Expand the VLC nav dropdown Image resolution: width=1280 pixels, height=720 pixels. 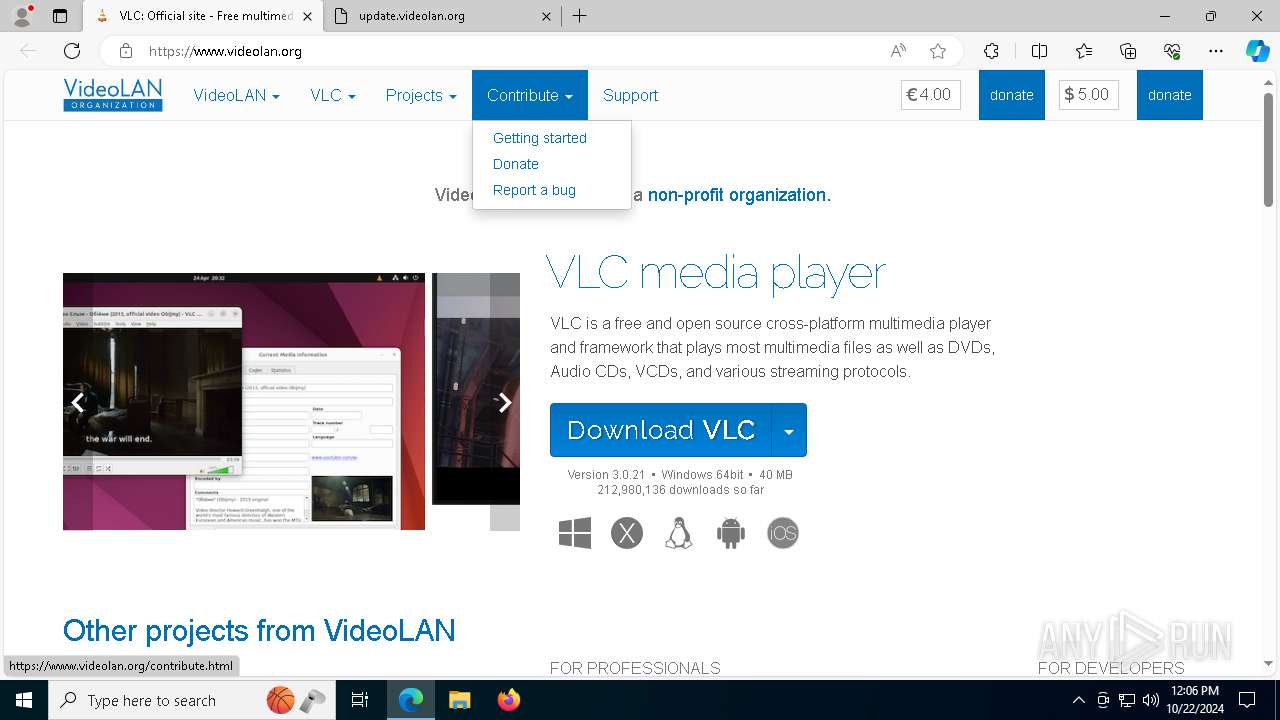click(x=333, y=95)
